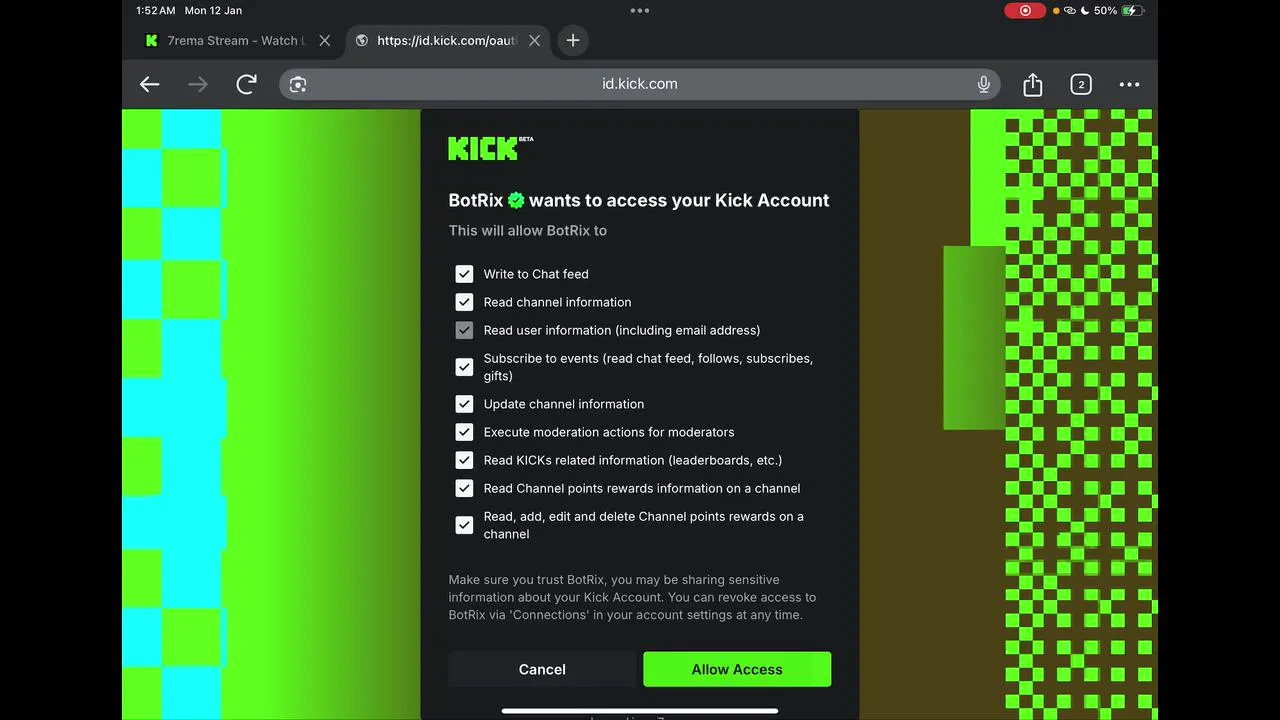Uncheck Read channel information
The width and height of the screenshot is (1280, 720).
pos(464,302)
